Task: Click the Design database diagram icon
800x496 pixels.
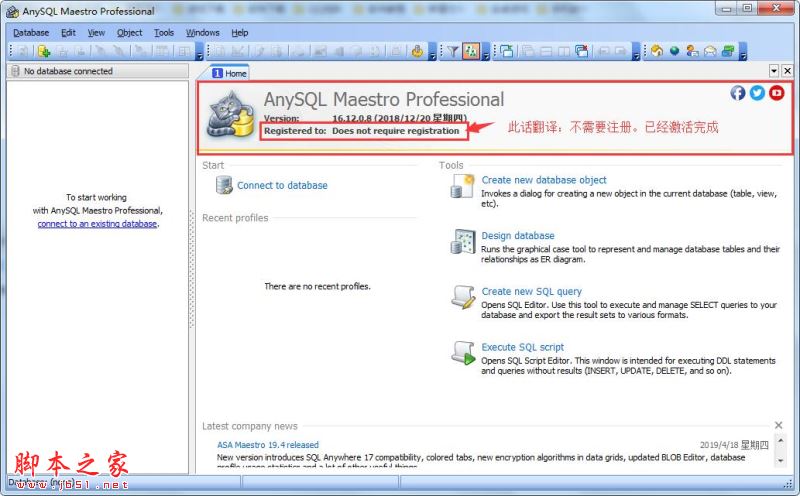Action: click(x=463, y=241)
